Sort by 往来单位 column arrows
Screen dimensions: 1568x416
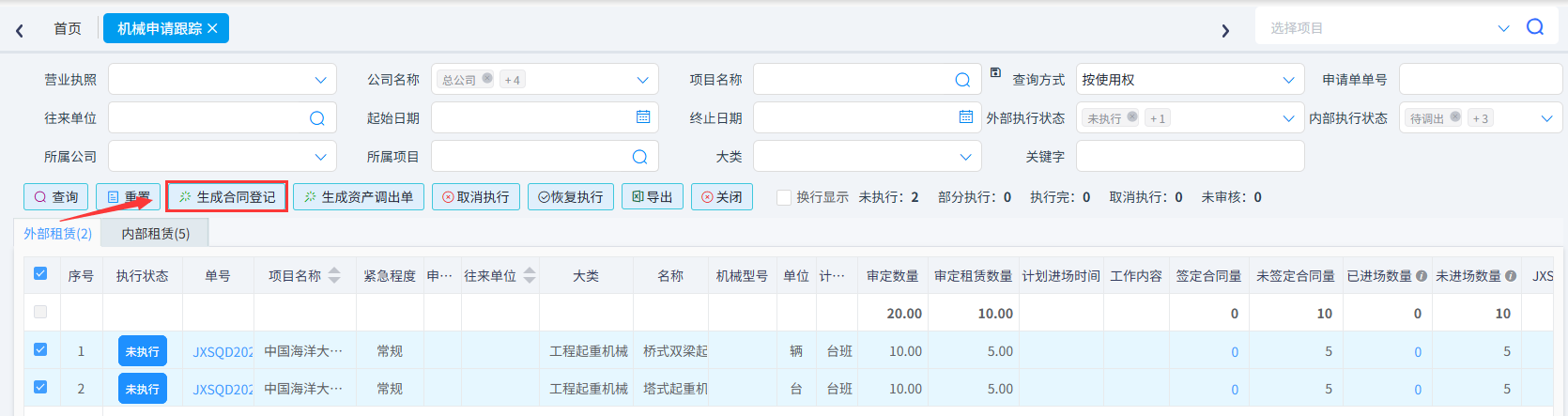point(530,275)
